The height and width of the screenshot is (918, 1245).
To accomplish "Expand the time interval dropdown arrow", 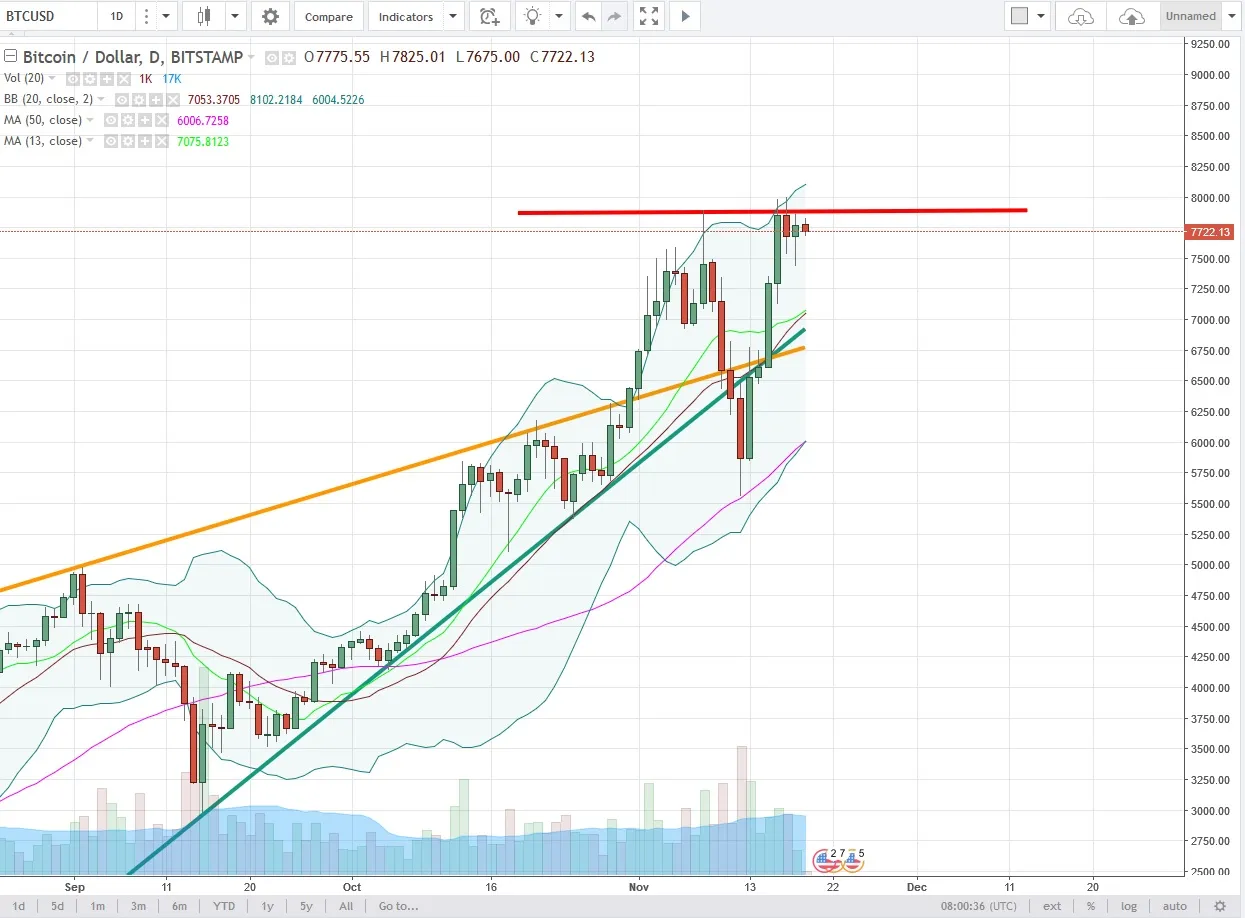I will [166, 16].
